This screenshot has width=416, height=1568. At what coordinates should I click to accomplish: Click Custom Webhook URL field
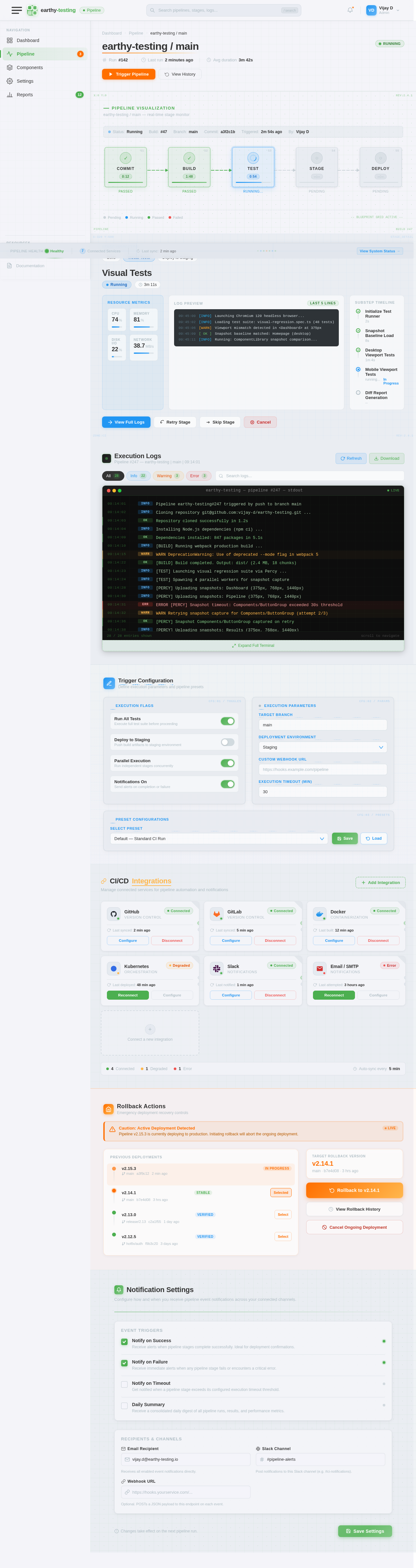323,769
